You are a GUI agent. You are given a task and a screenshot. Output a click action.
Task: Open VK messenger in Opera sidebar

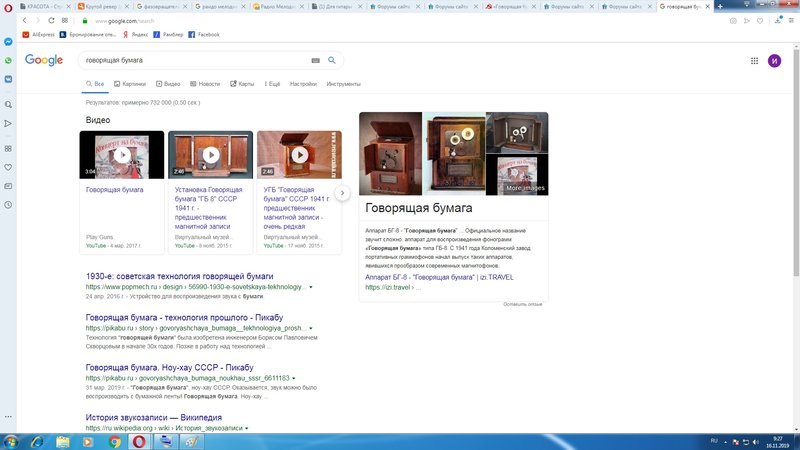(x=8, y=80)
